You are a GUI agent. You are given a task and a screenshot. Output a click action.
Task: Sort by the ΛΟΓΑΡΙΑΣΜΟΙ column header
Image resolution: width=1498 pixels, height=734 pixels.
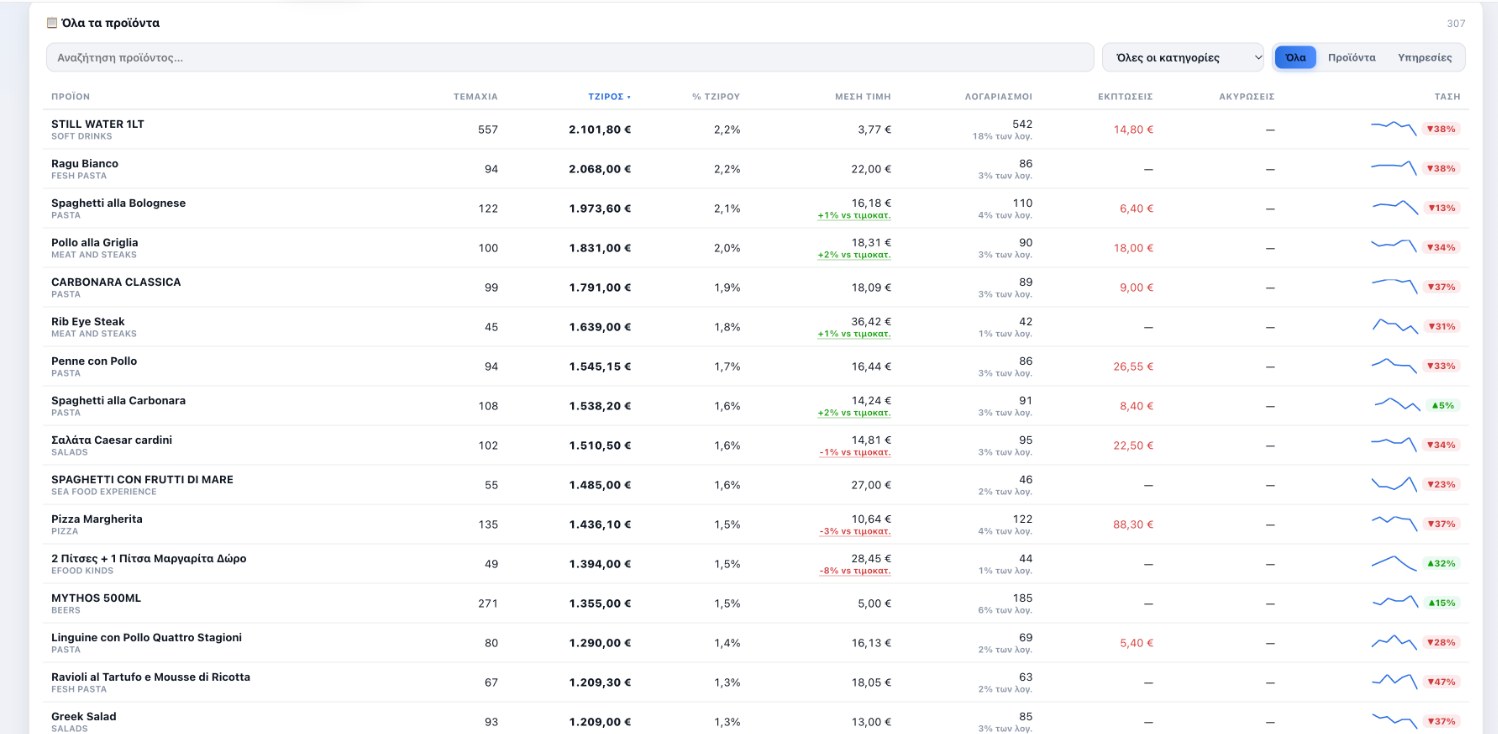pyautogui.click(x=998, y=97)
